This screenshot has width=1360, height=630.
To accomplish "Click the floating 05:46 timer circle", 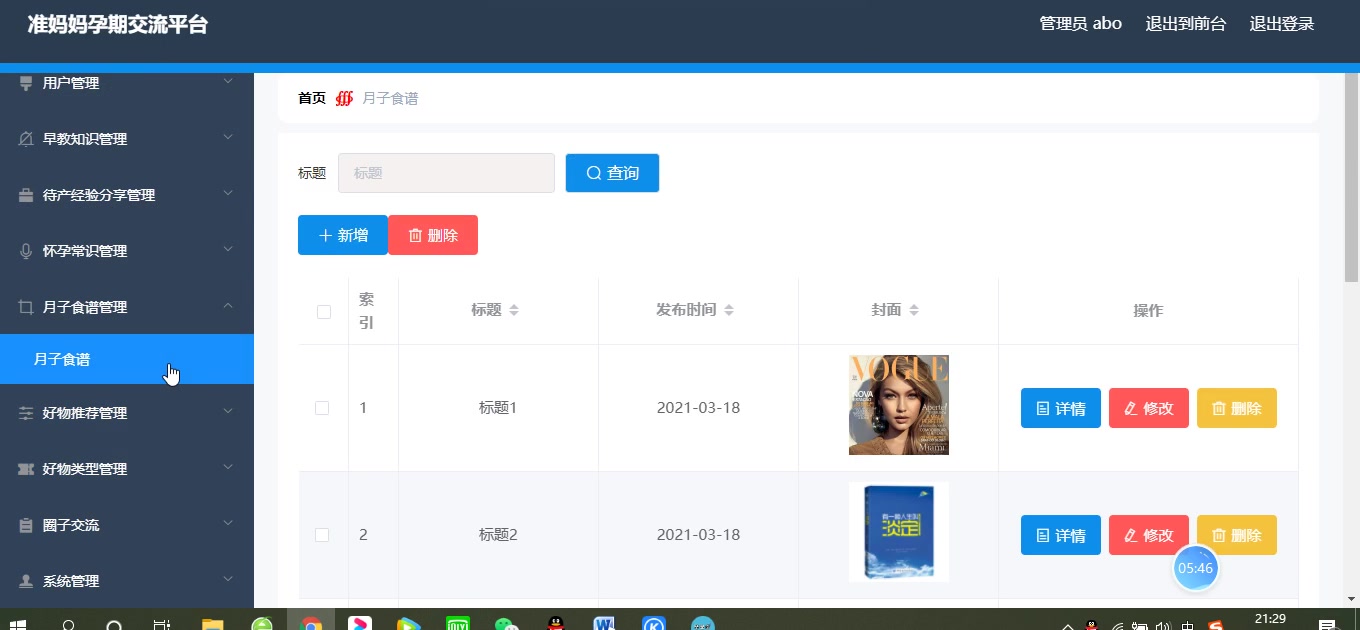I will point(1196,568).
